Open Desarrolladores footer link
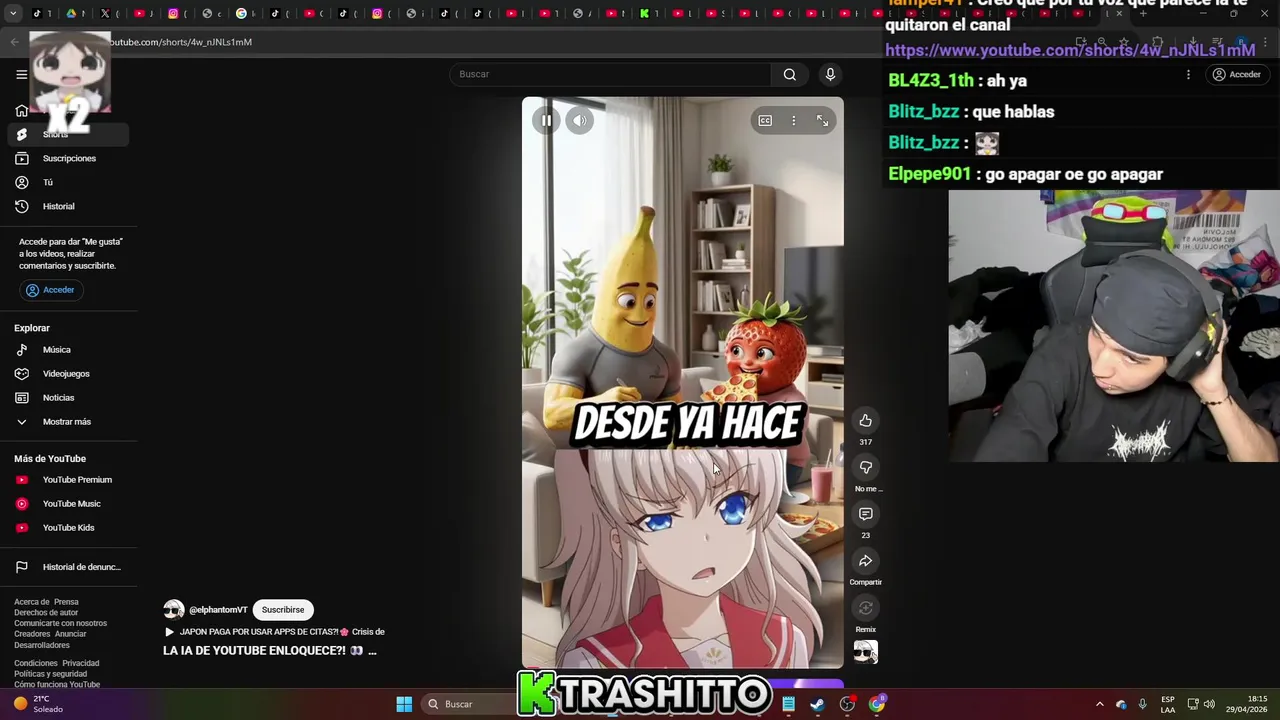Screen dimensions: 1280x720 [42, 645]
